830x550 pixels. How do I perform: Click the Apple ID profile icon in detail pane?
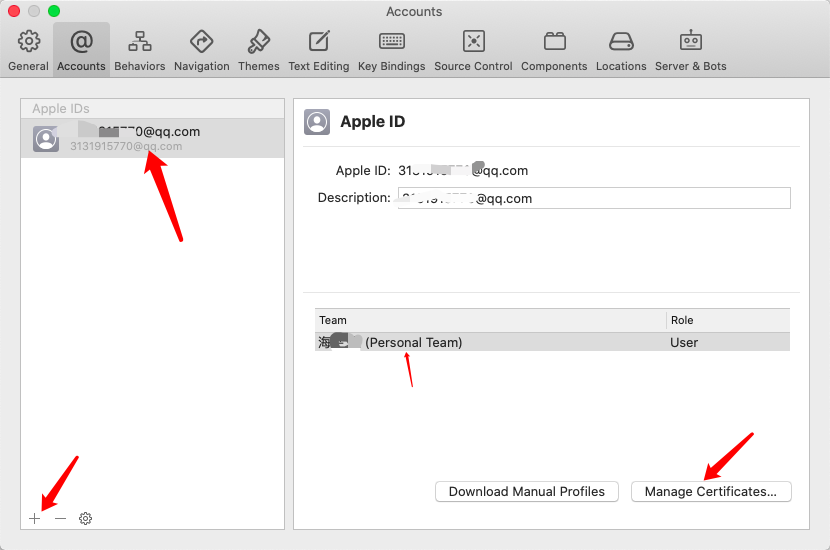(317, 122)
